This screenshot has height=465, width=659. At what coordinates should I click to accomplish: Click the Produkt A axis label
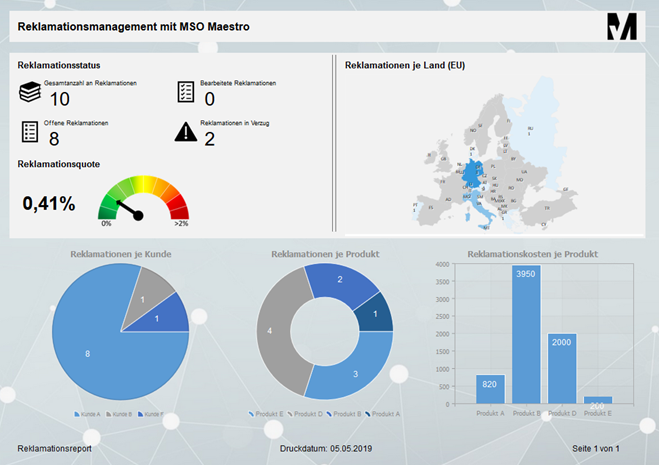[490, 413]
